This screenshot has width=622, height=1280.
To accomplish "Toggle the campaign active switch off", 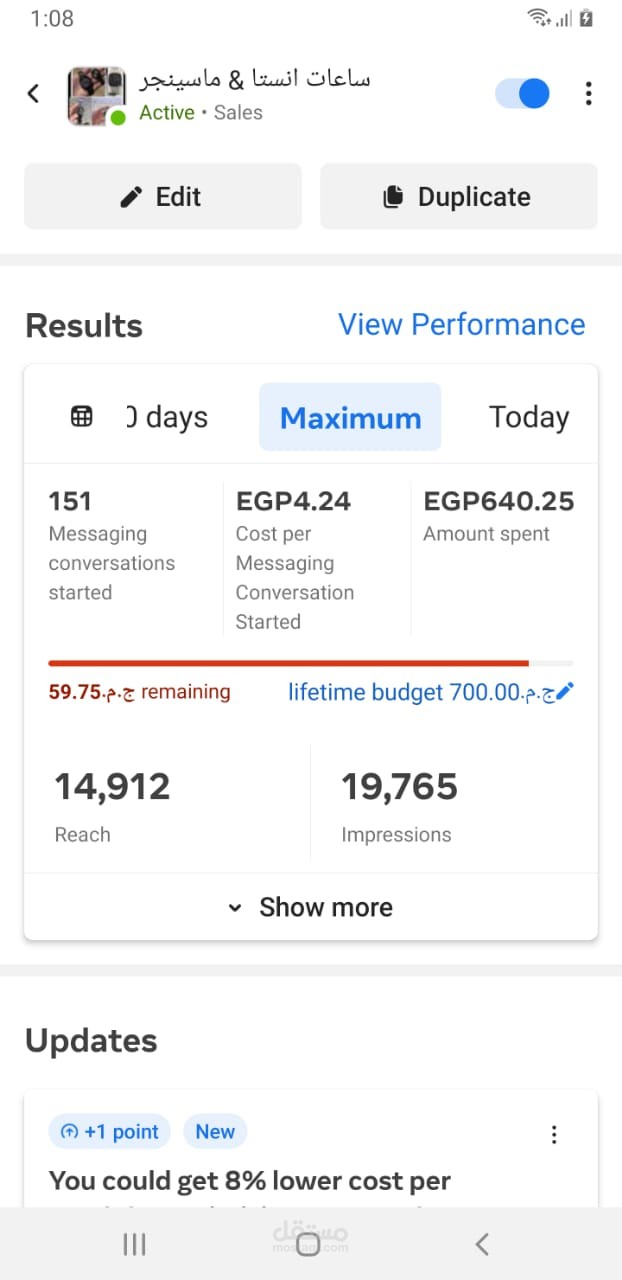I will [x=522, y=94].
